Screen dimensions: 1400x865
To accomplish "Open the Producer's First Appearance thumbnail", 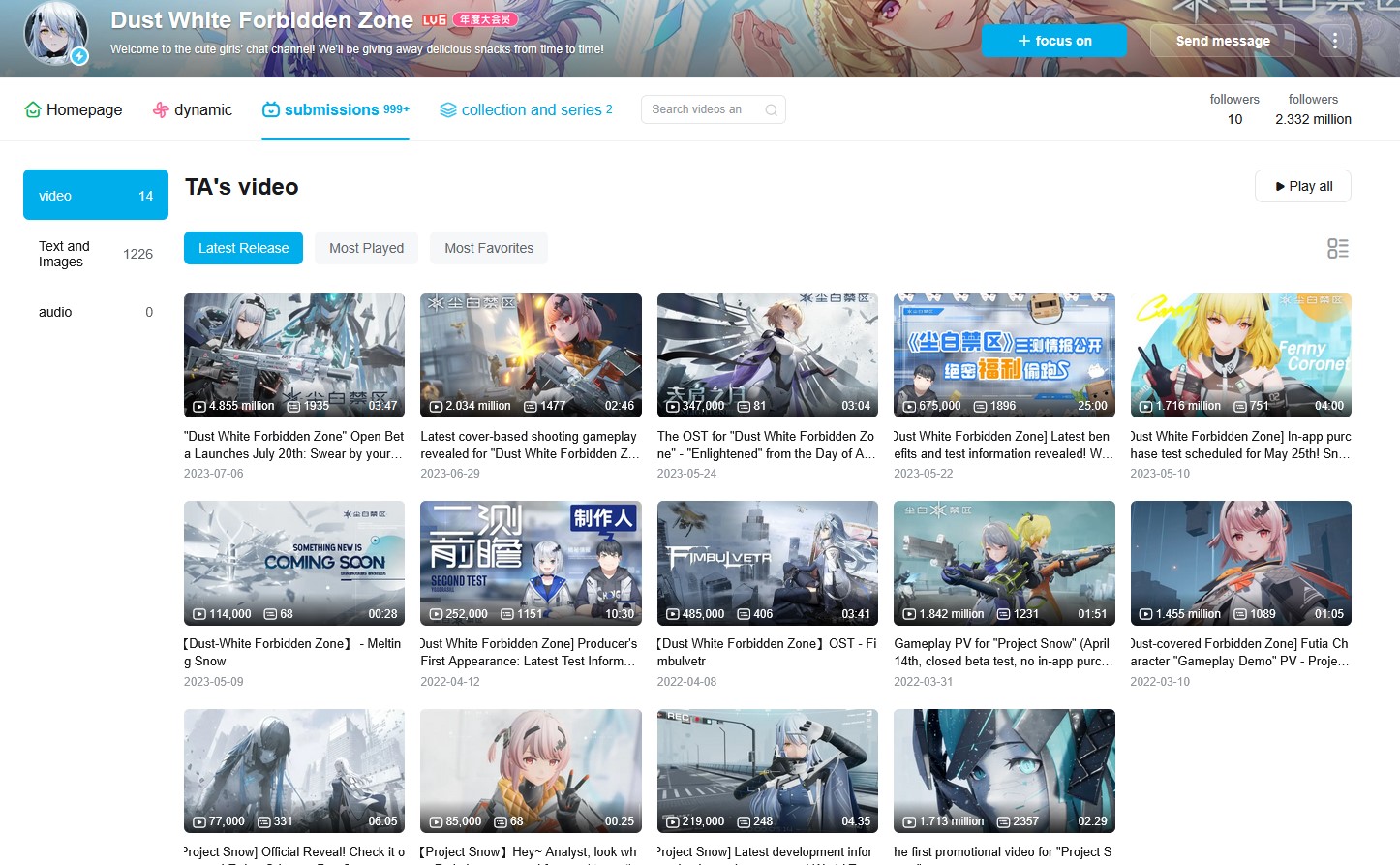I will 531,563.
